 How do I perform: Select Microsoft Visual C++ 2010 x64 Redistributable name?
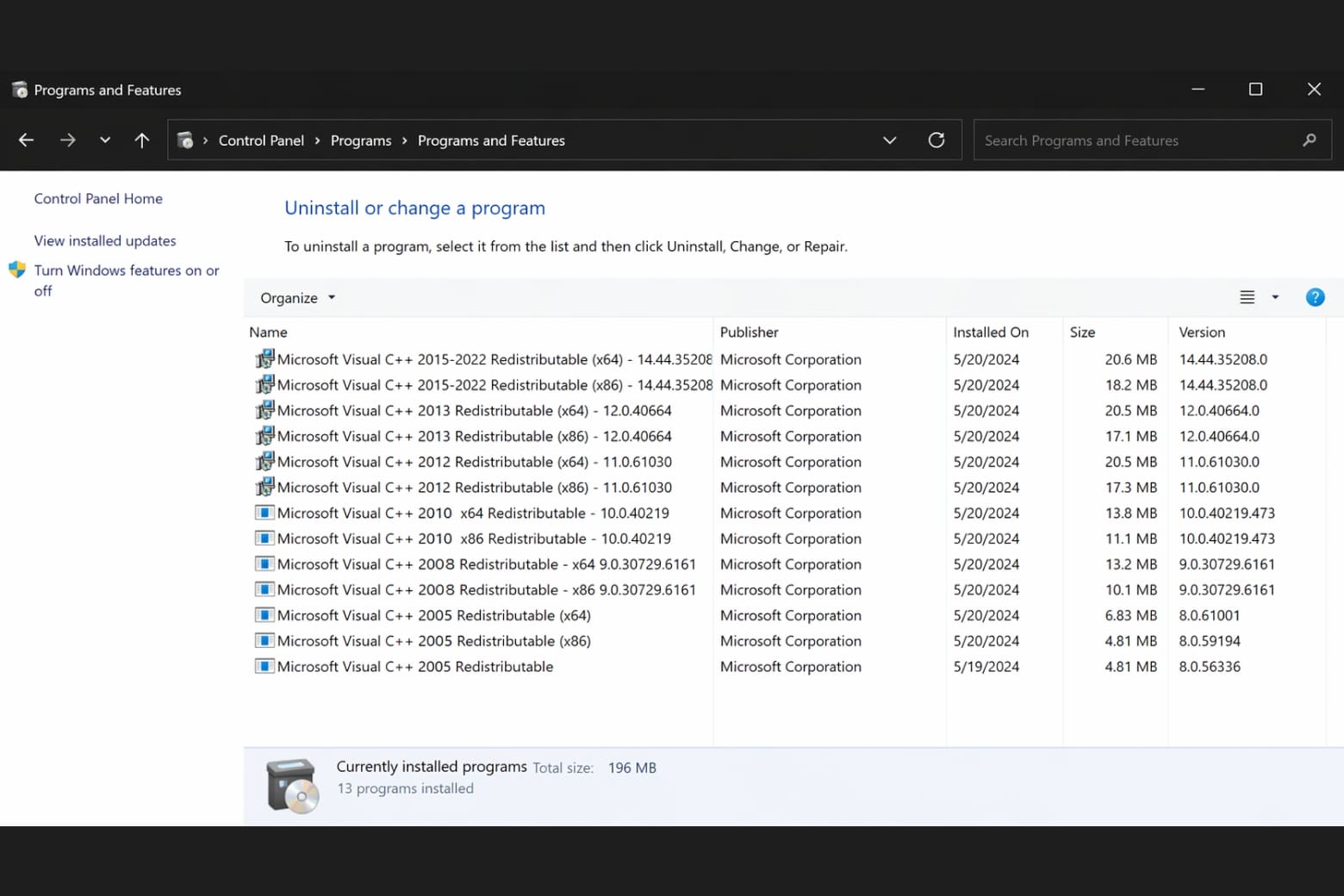[x=473, y=513]
